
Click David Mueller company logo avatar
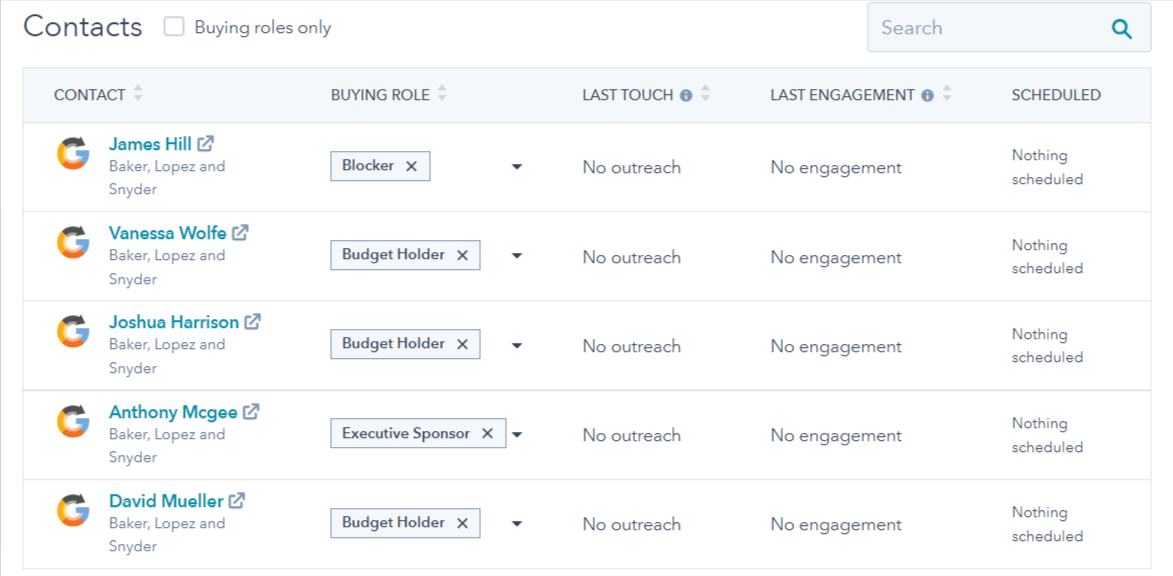click(73, 509)
